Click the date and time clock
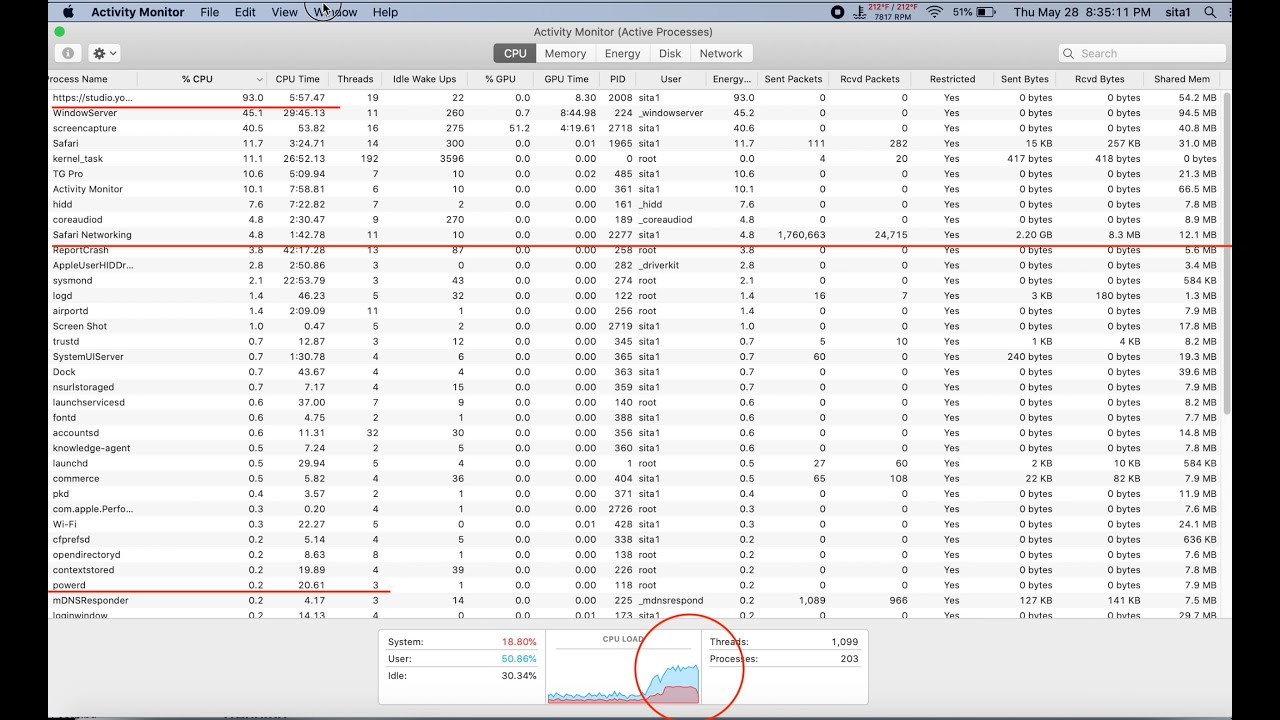 click(x=1081, y=12)
